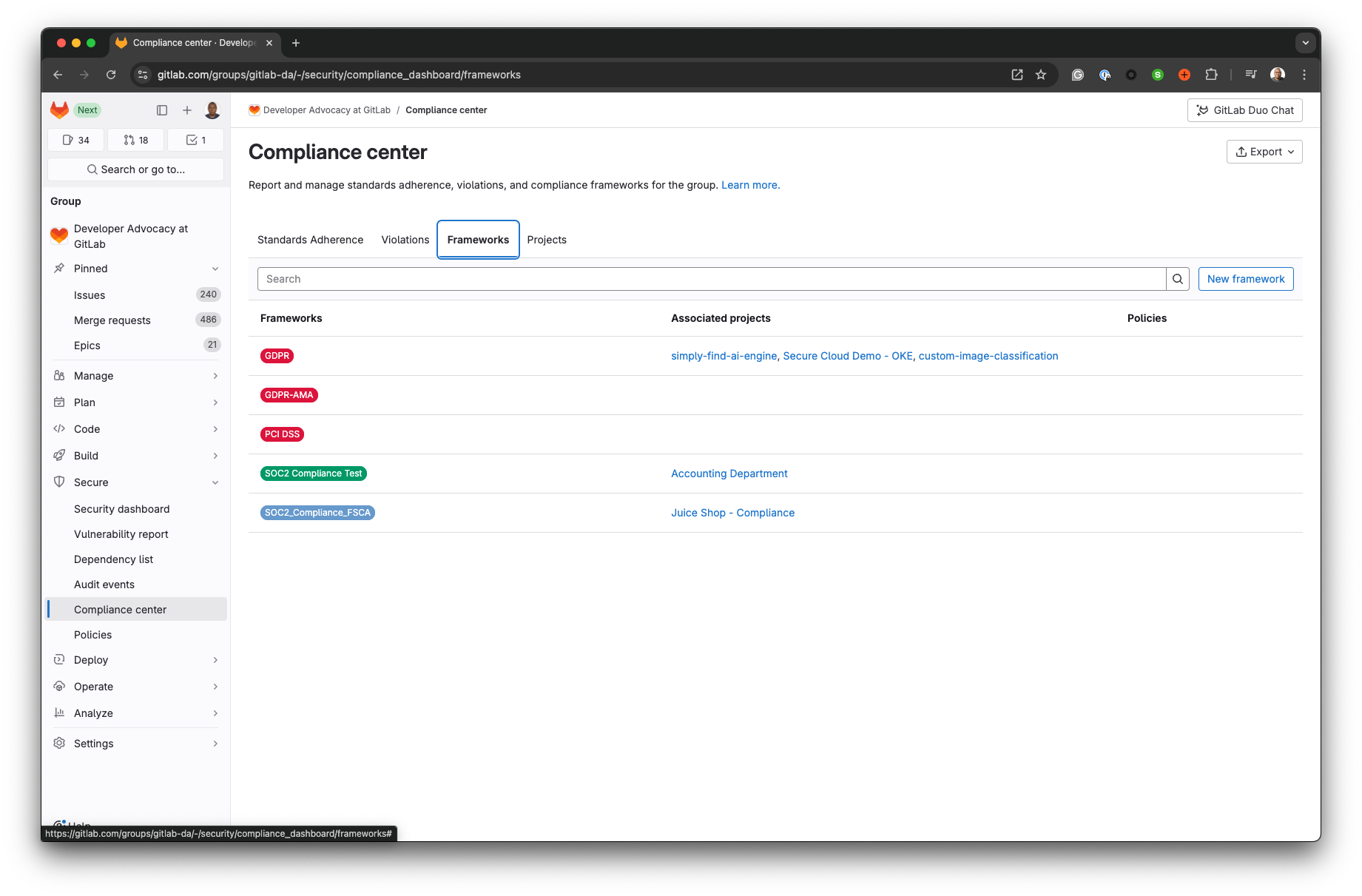Follow the Learn more link

click(750, 185)
